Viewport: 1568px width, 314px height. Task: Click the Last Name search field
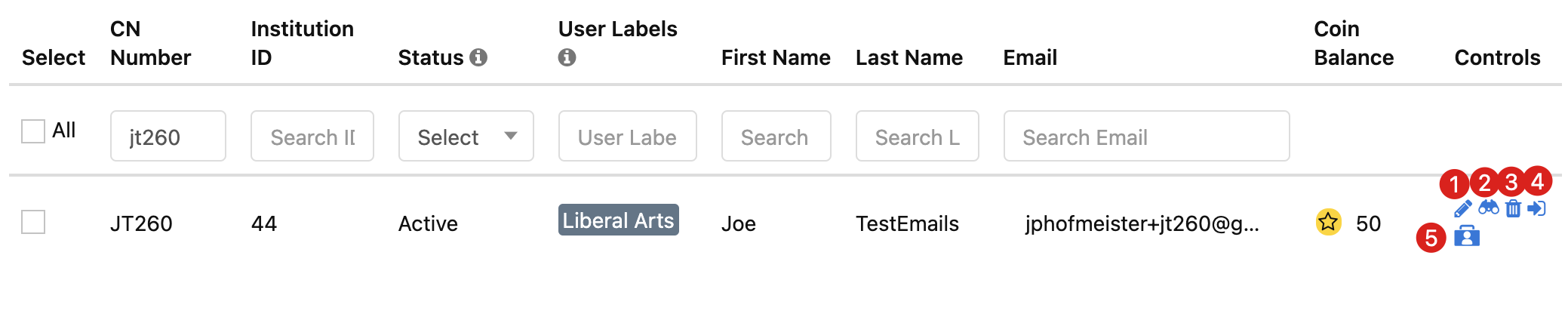click(917, 136)
